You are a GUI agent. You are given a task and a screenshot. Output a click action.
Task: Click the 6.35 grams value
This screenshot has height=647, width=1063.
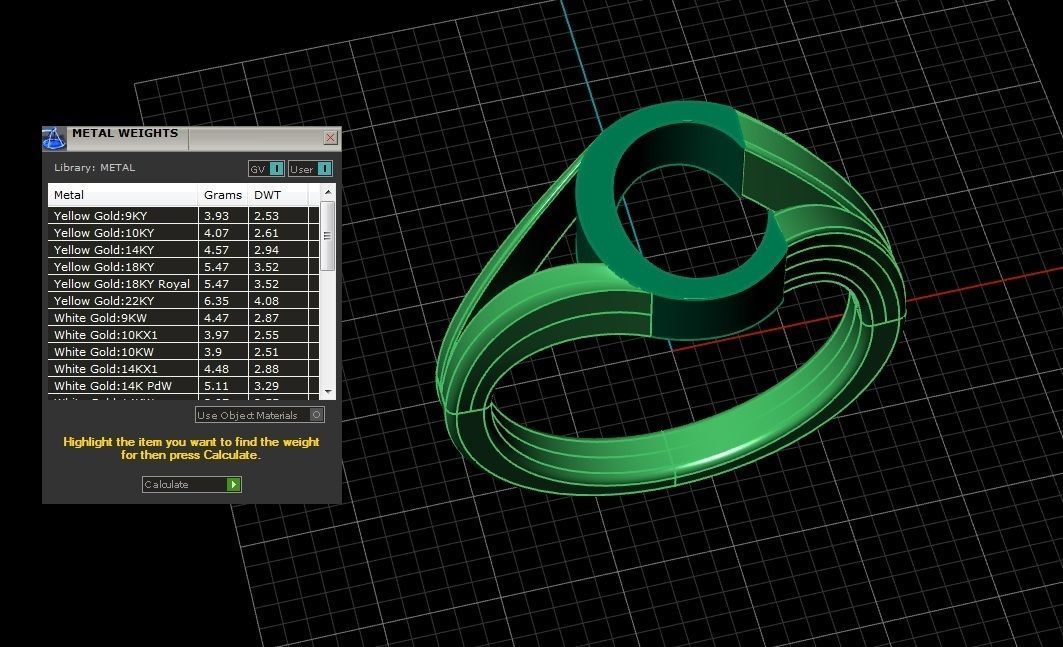point(216,300)
